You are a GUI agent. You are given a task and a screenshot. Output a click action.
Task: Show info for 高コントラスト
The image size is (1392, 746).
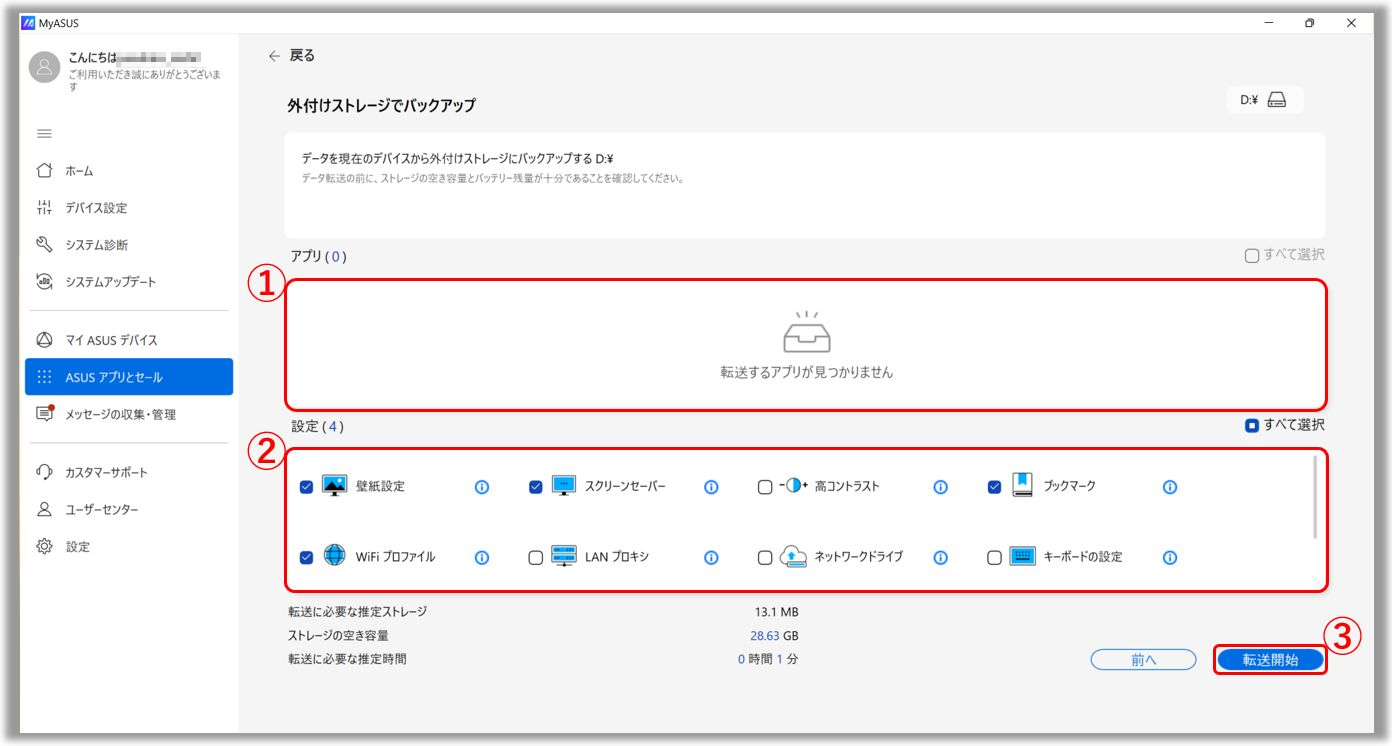pyautogui.click(x=940, y=487)
